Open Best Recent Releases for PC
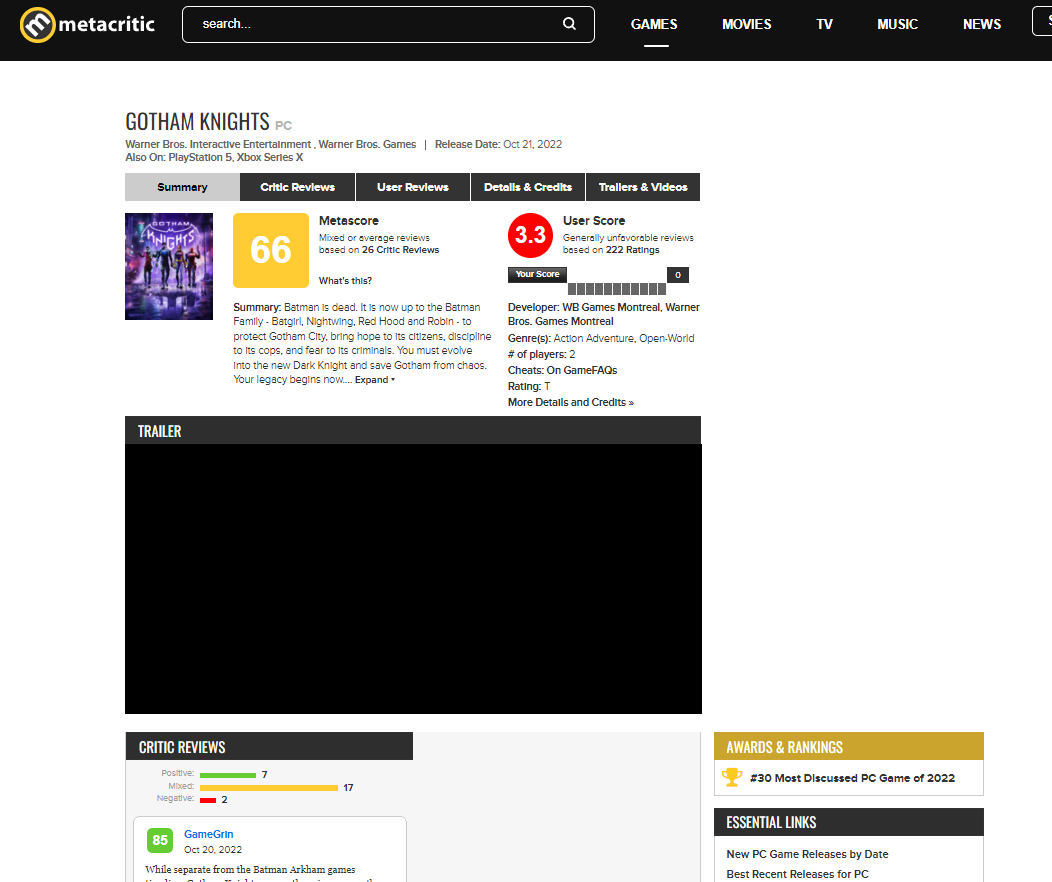This screenshot has width=1052, height=882. (x=797, y=874)
